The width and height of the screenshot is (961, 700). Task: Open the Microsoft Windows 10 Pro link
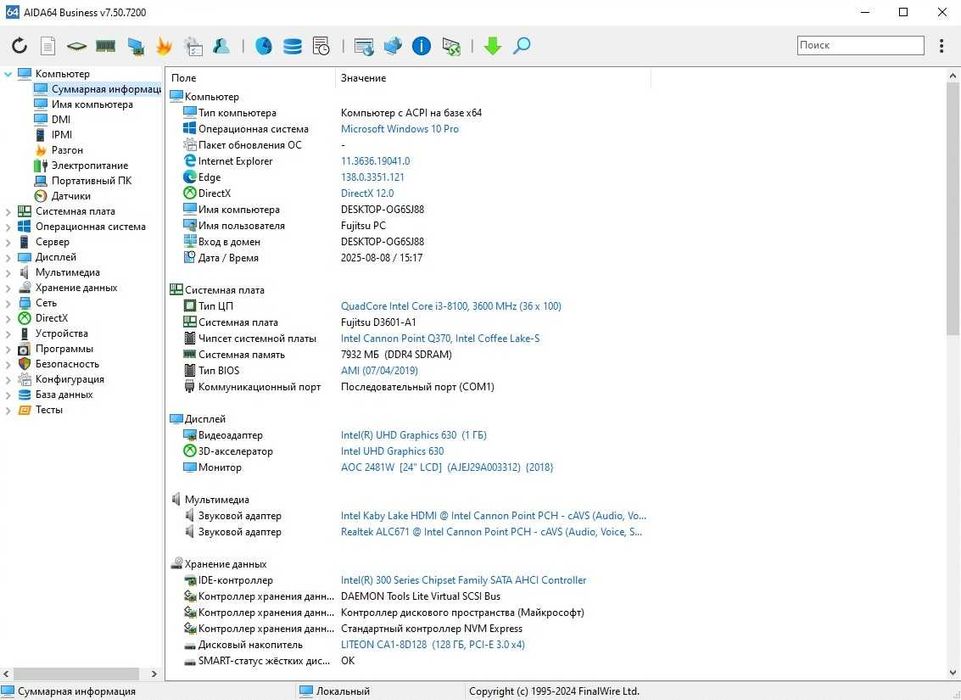[x=400, y=129]
